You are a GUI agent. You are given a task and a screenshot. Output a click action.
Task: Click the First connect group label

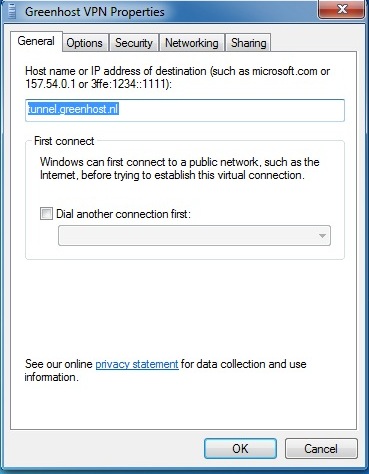coord(64,141)
